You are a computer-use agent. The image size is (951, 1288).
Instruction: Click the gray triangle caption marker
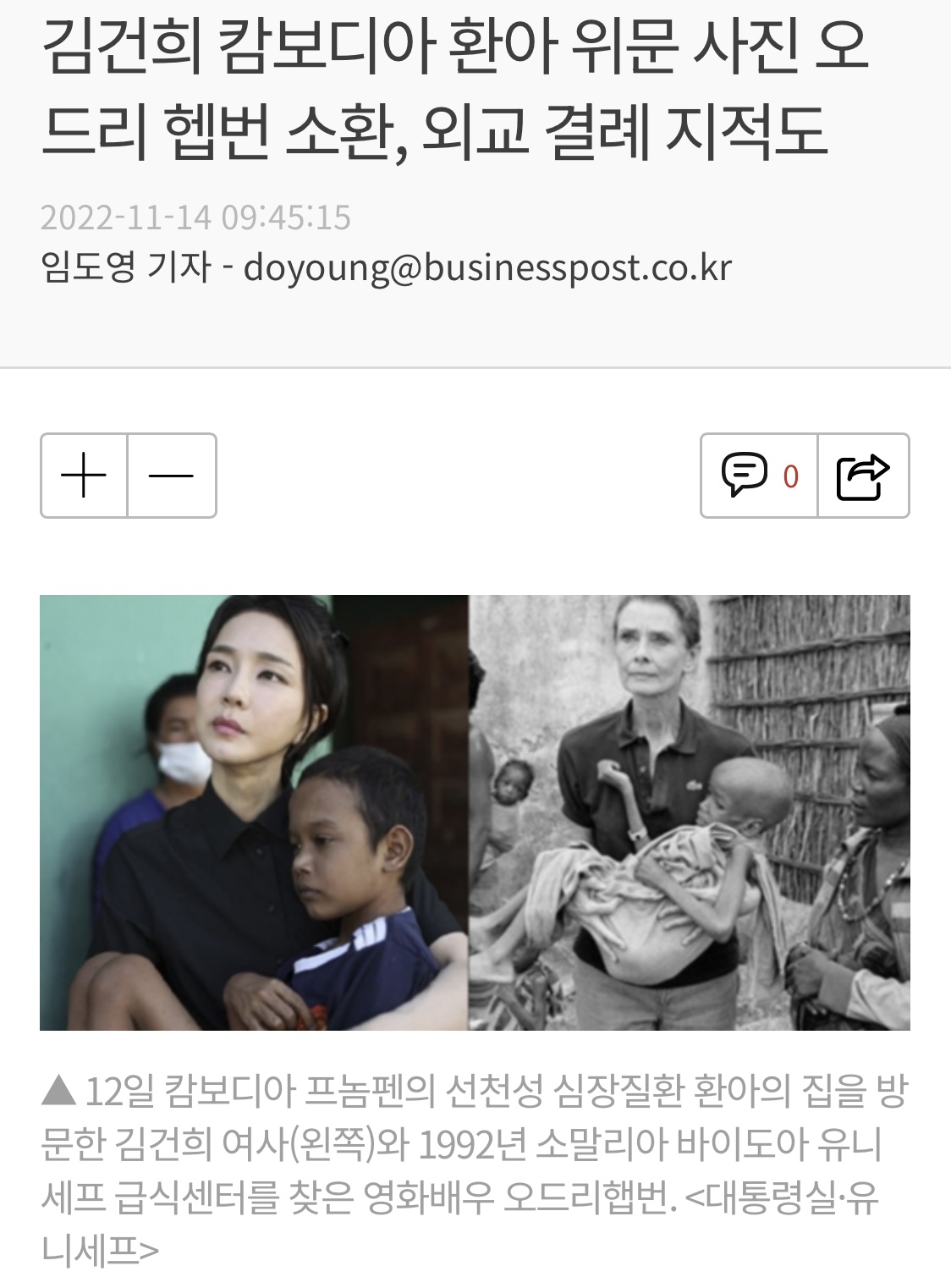click(58, 1090)
